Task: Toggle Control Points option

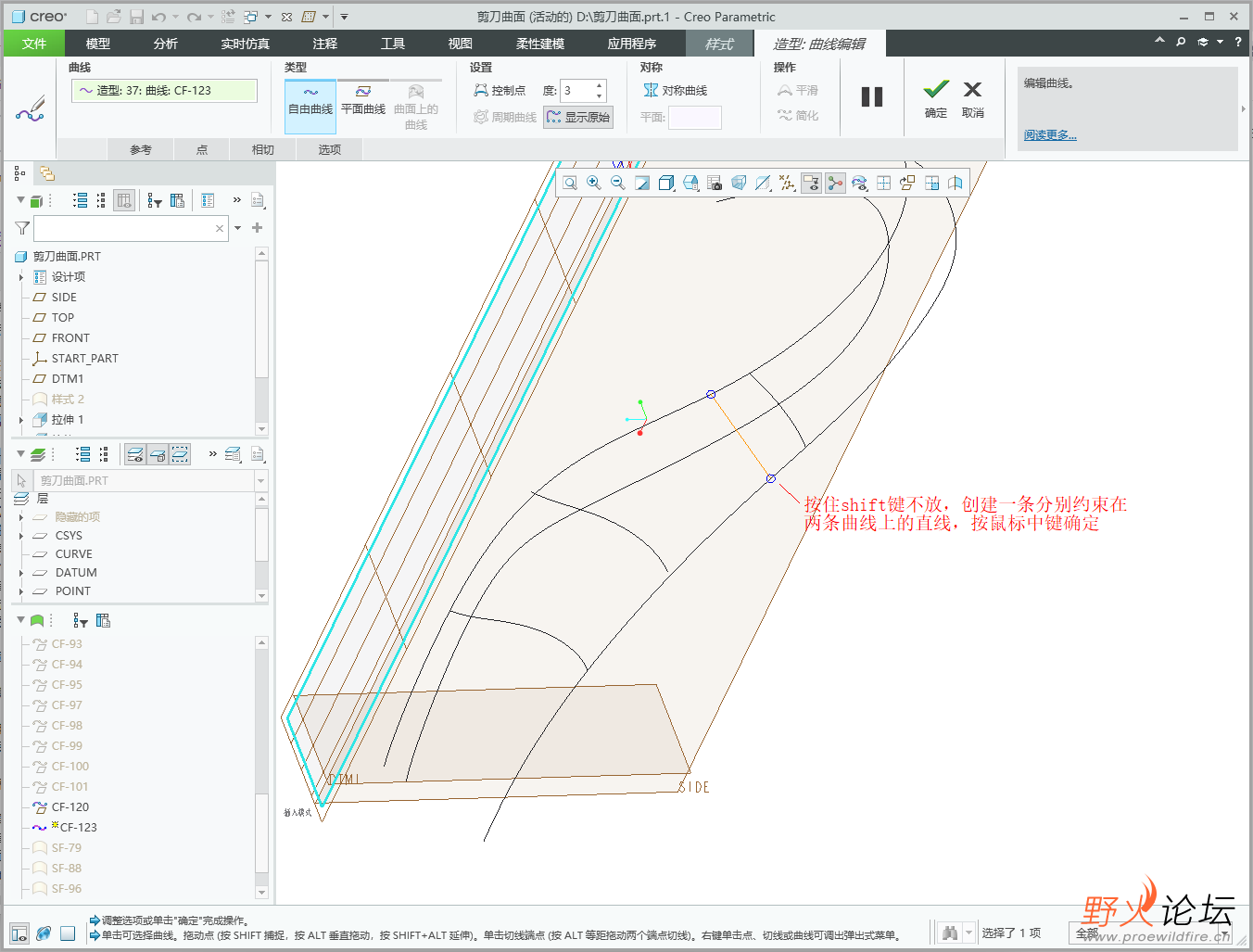Action: click(x=500, y=90)
